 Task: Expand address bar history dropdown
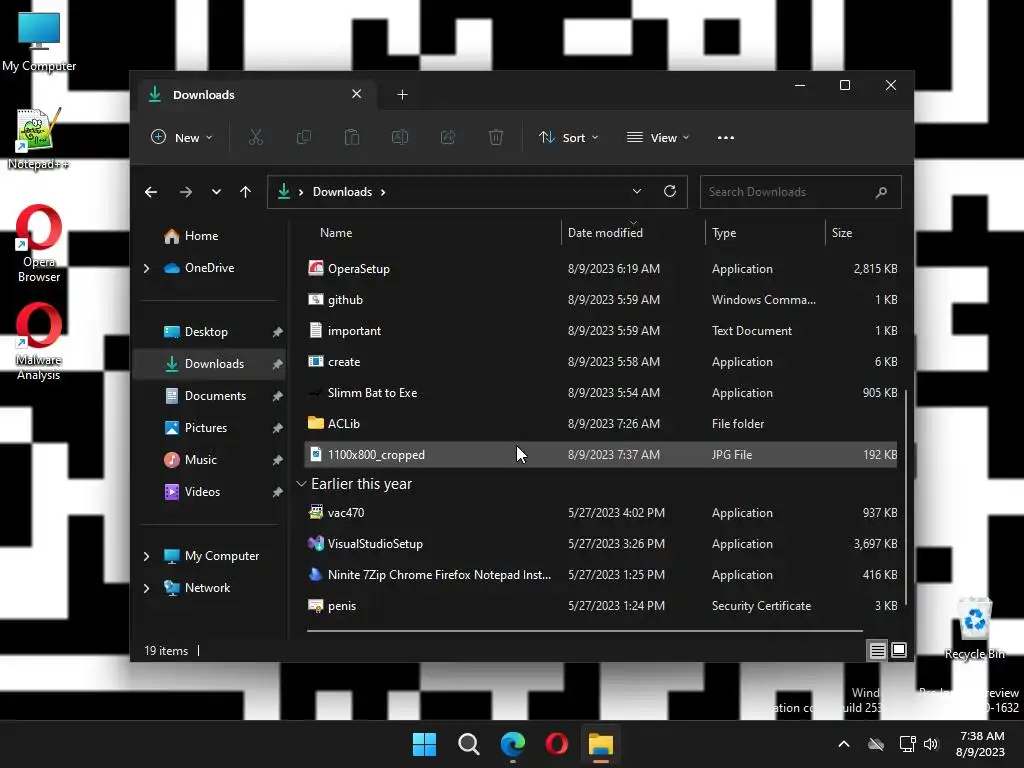pos(637,191)
